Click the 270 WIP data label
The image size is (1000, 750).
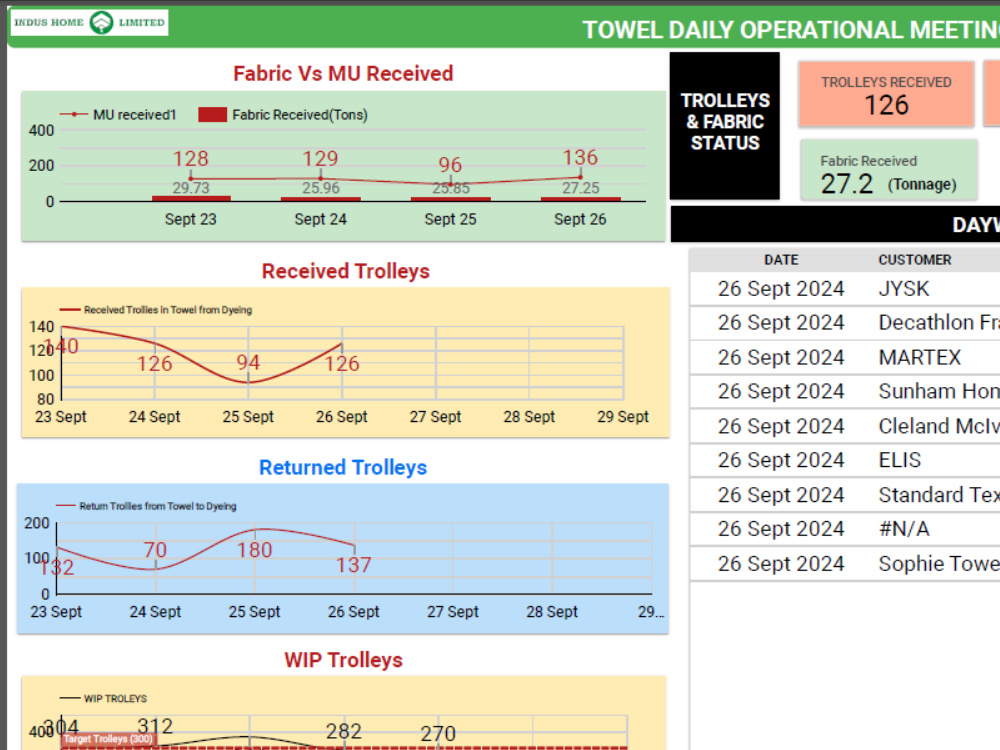[438, 733]
